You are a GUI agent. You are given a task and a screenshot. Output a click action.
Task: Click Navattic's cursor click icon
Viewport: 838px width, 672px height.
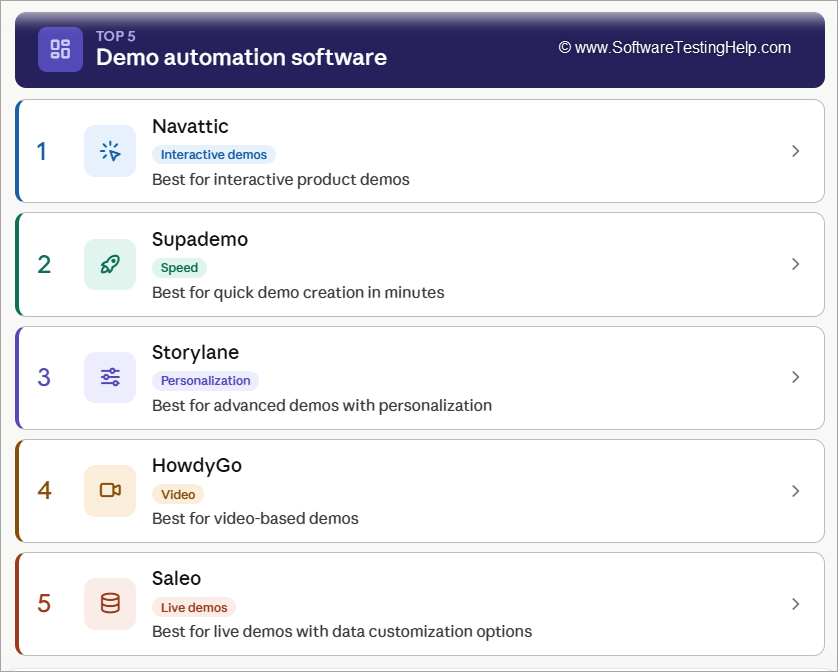click(110, 151)
